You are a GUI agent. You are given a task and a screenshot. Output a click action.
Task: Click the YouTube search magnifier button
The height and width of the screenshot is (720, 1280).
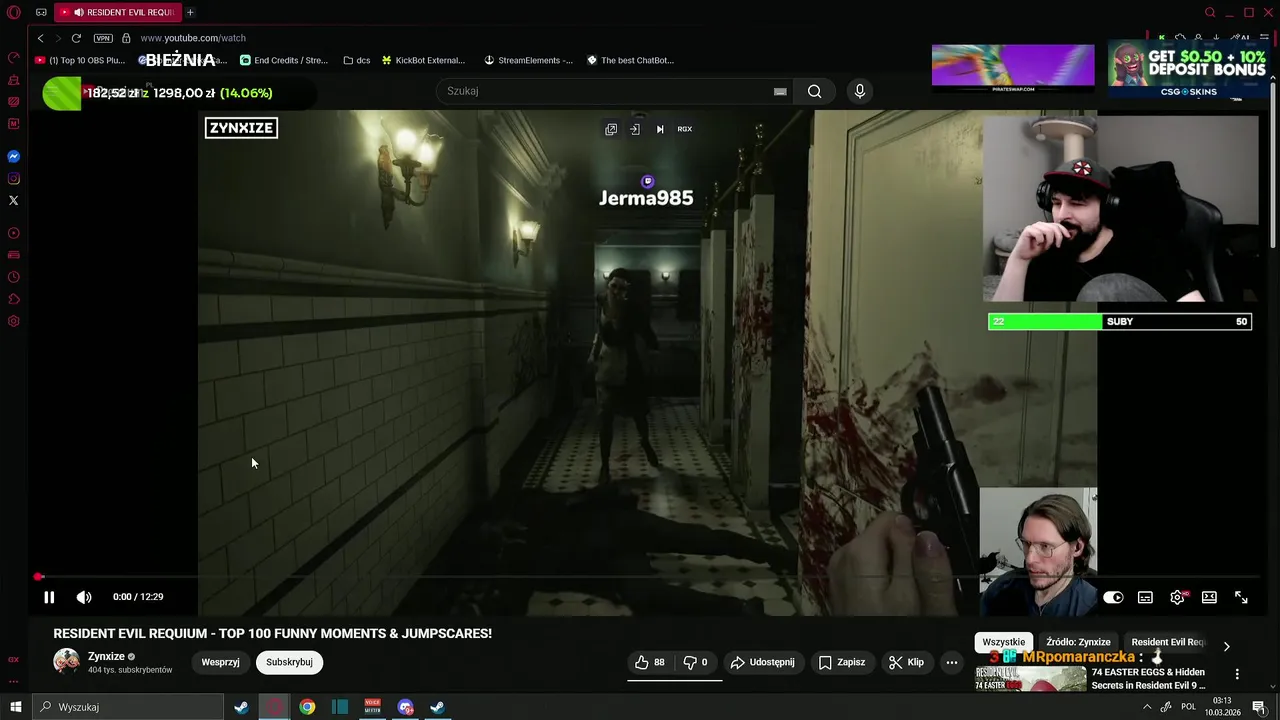tap(815, 91)
